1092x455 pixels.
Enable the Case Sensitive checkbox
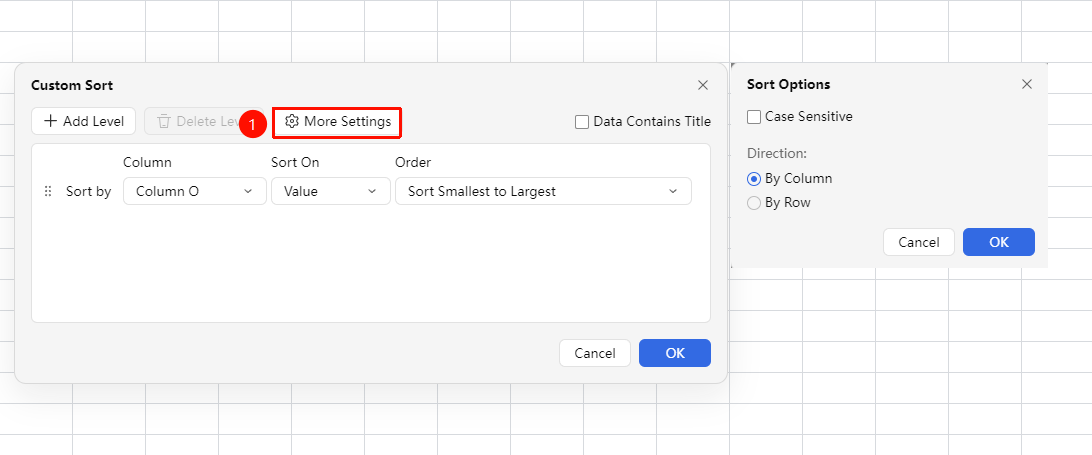(x=754, y=117)
